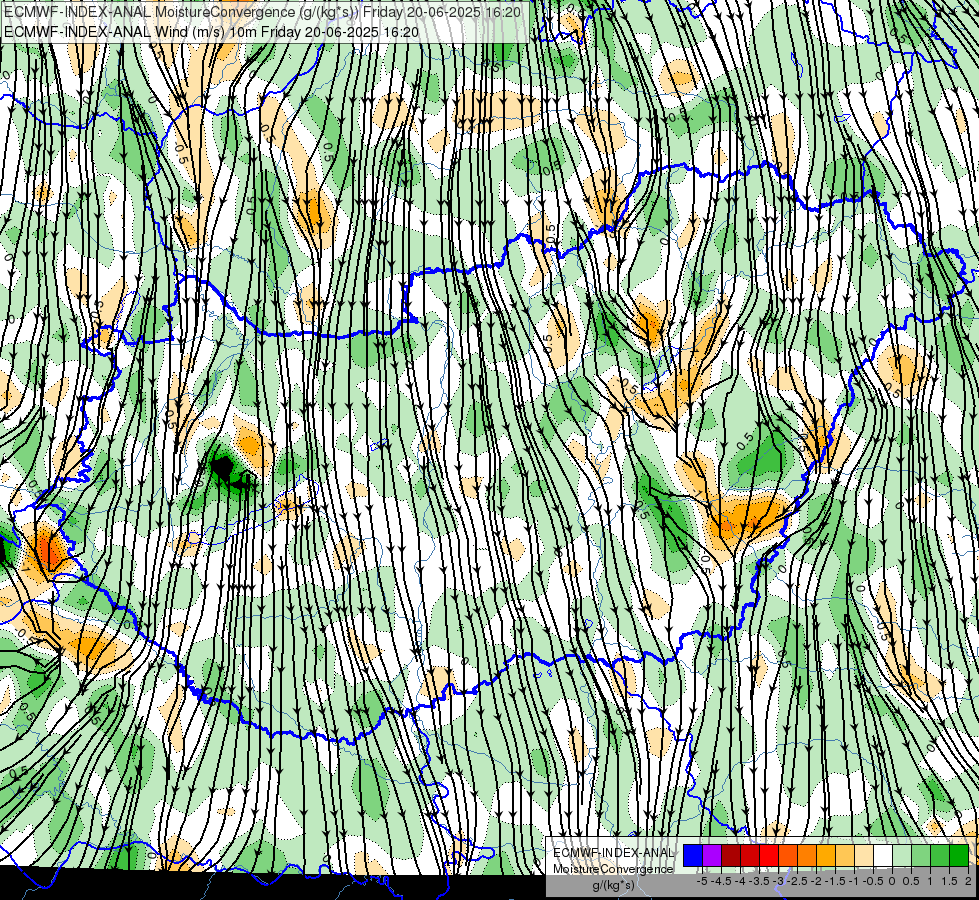Click the final legend tick value 2
979x900 pixels.
coord(968,881)
